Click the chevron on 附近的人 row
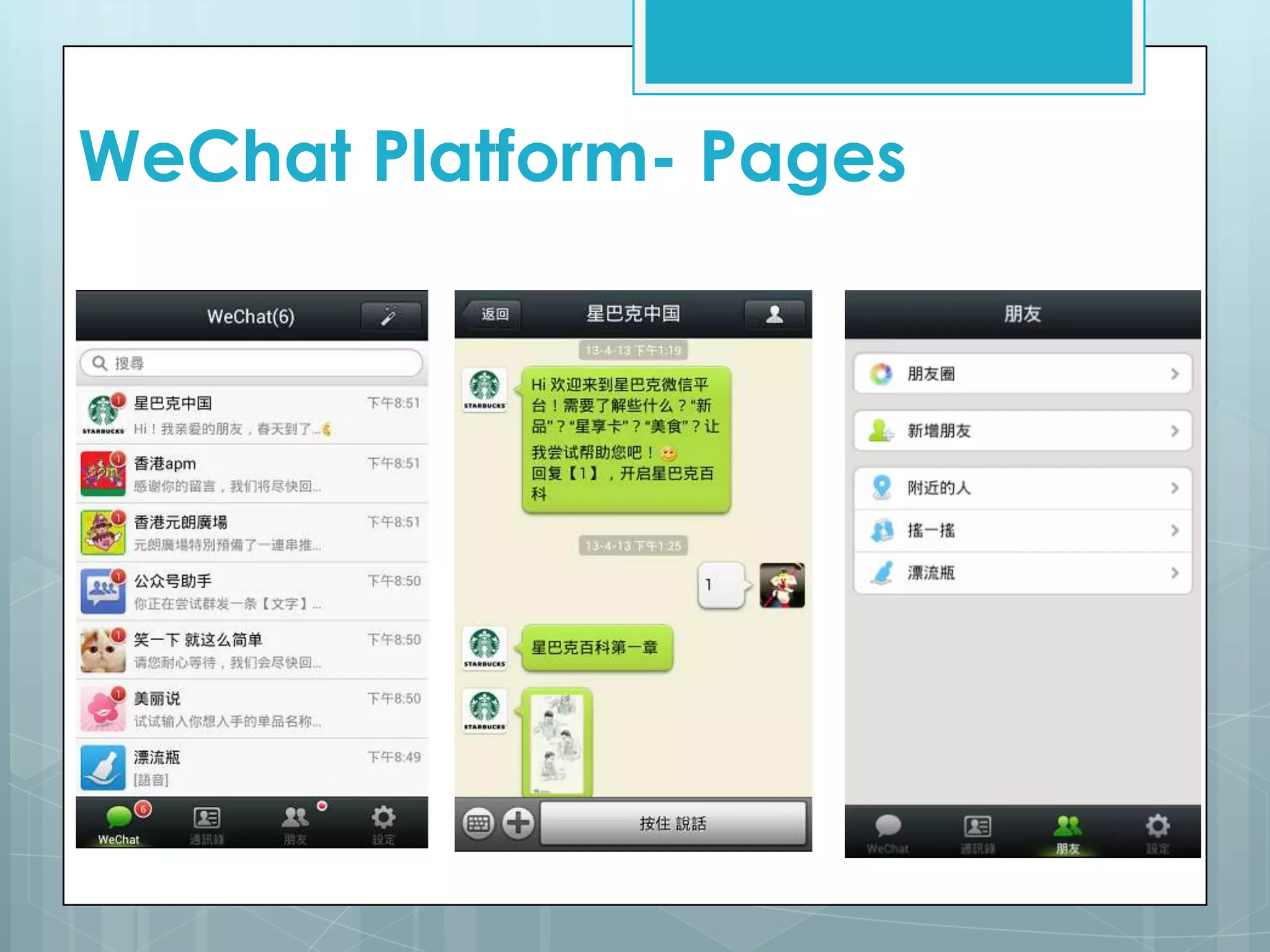 tap(1175, 488)
